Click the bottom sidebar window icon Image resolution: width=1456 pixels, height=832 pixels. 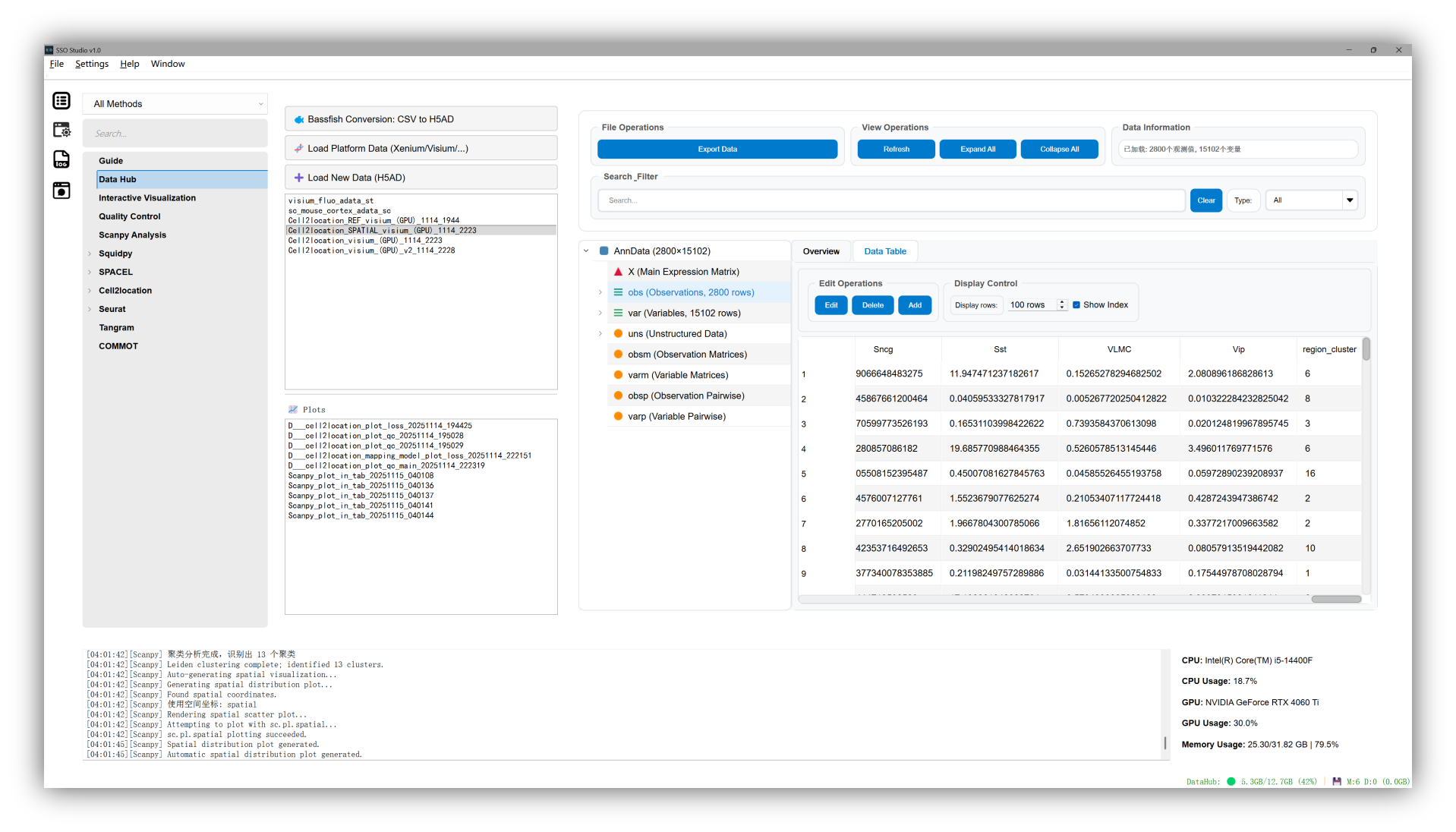click(61, 191)
